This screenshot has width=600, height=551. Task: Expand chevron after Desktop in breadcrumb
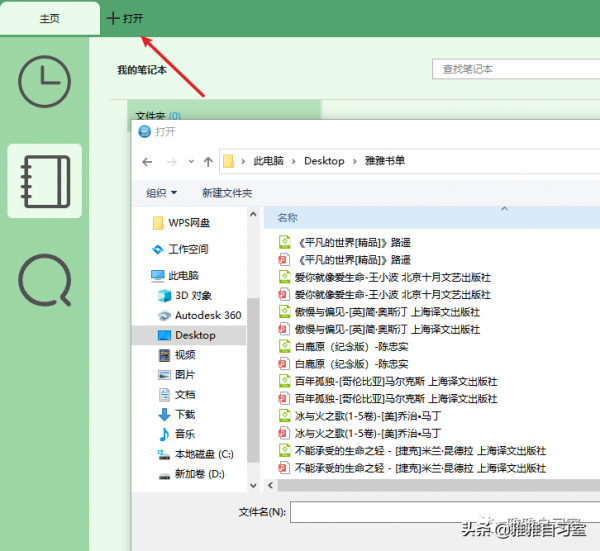coord(355,161)
